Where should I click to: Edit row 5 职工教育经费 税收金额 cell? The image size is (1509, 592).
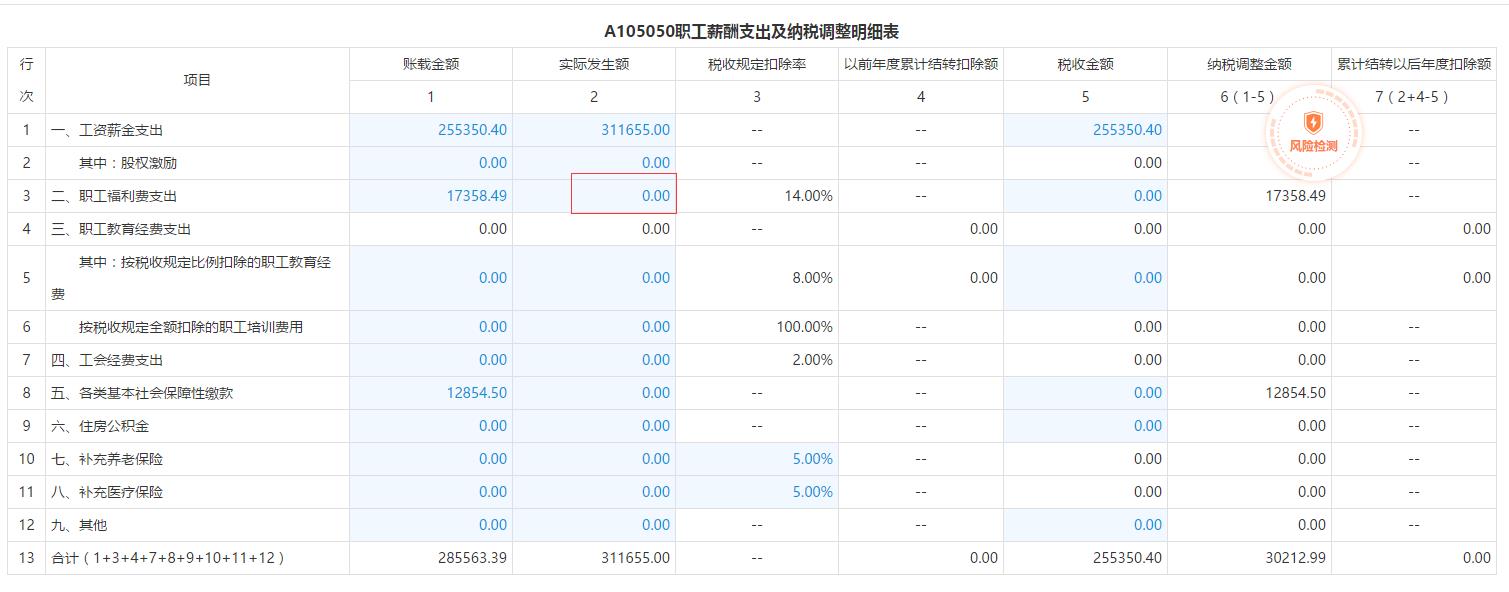(x=1085, y=278)
